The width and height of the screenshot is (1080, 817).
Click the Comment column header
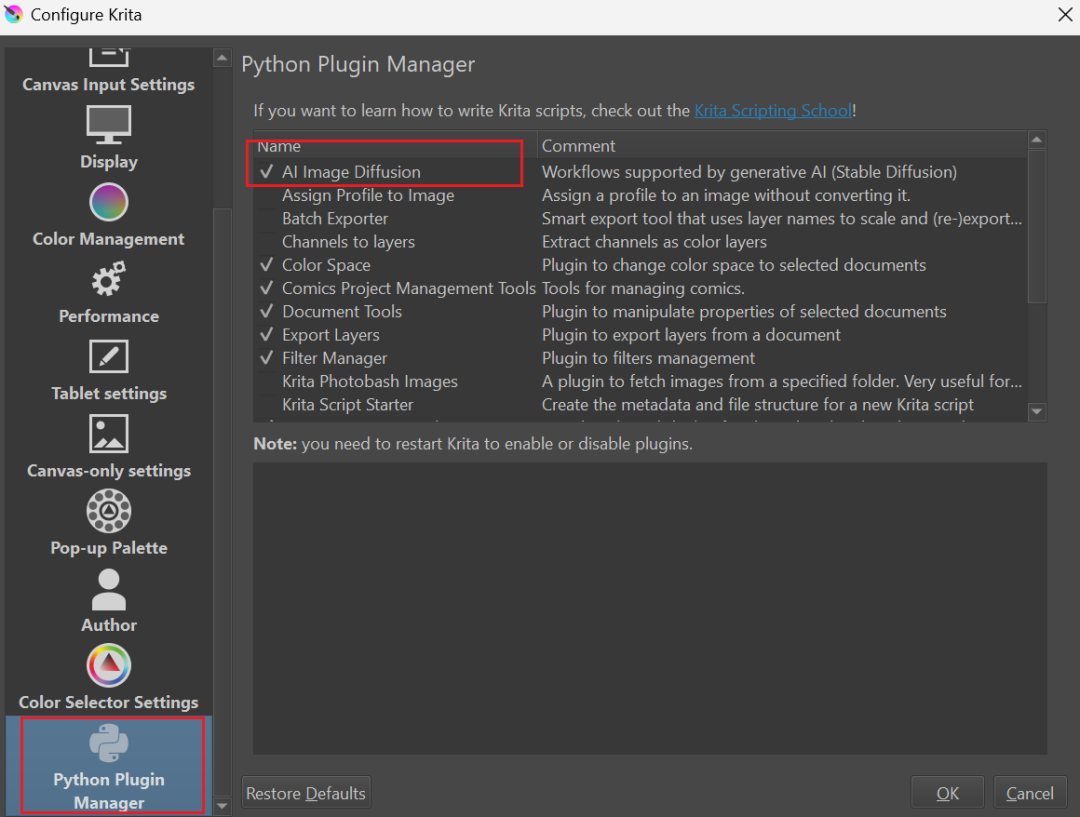782,145
